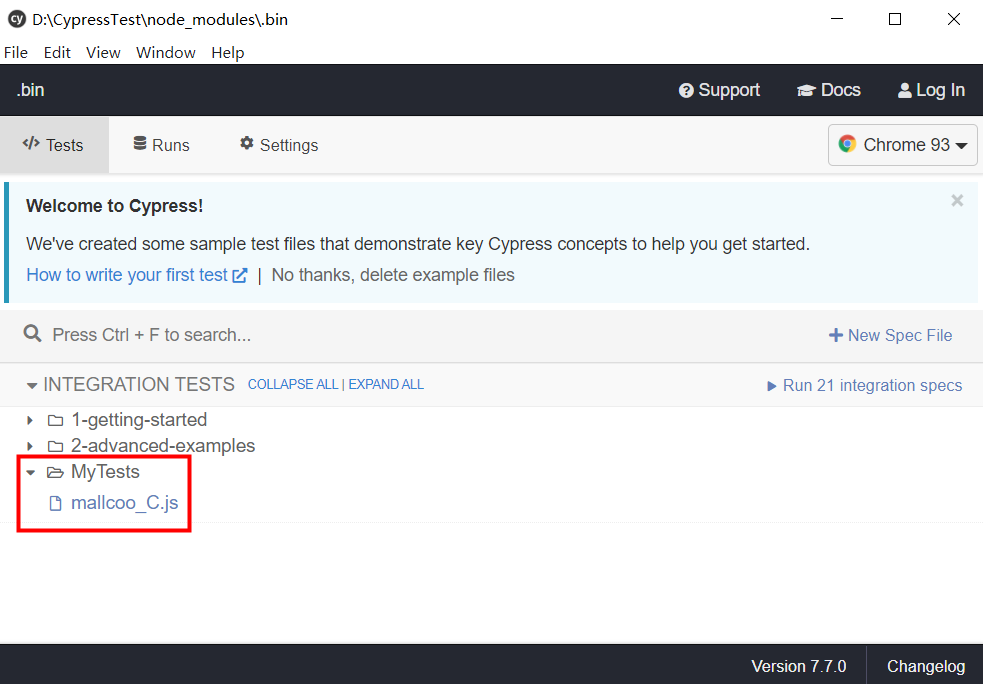
Task: Open the Help menu
Action: click(228, 53)
